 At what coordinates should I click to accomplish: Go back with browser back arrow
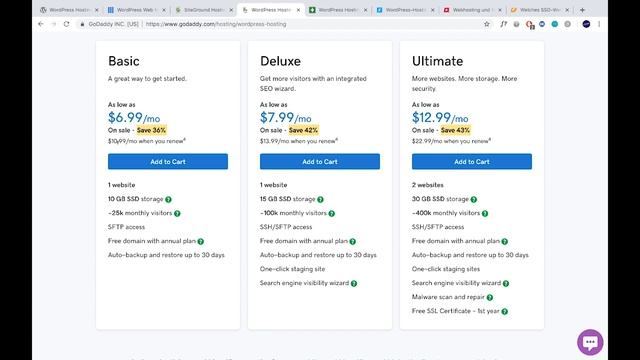pyautogui.click(x=41, y=24)
